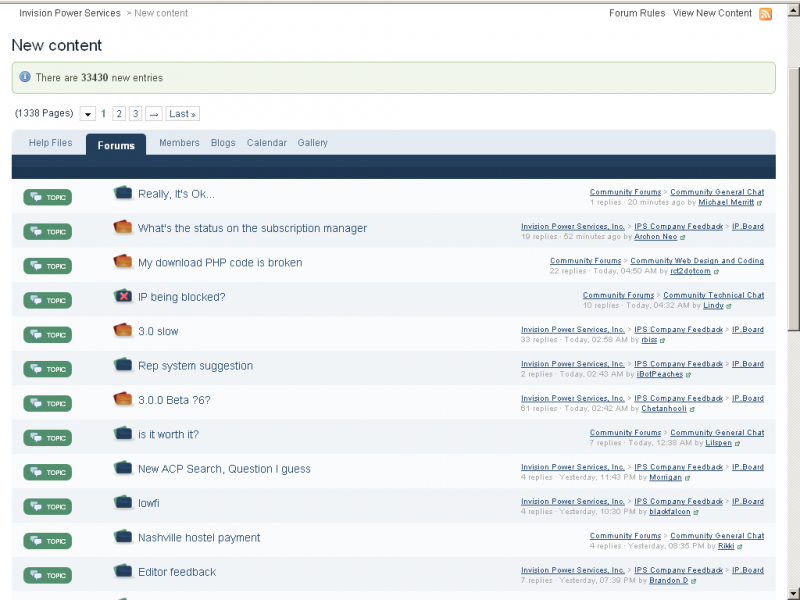Open Community Web Design and Coding link
Image resolution: width=800 pixels, height=600 pixels.
(x=697, y=261)
